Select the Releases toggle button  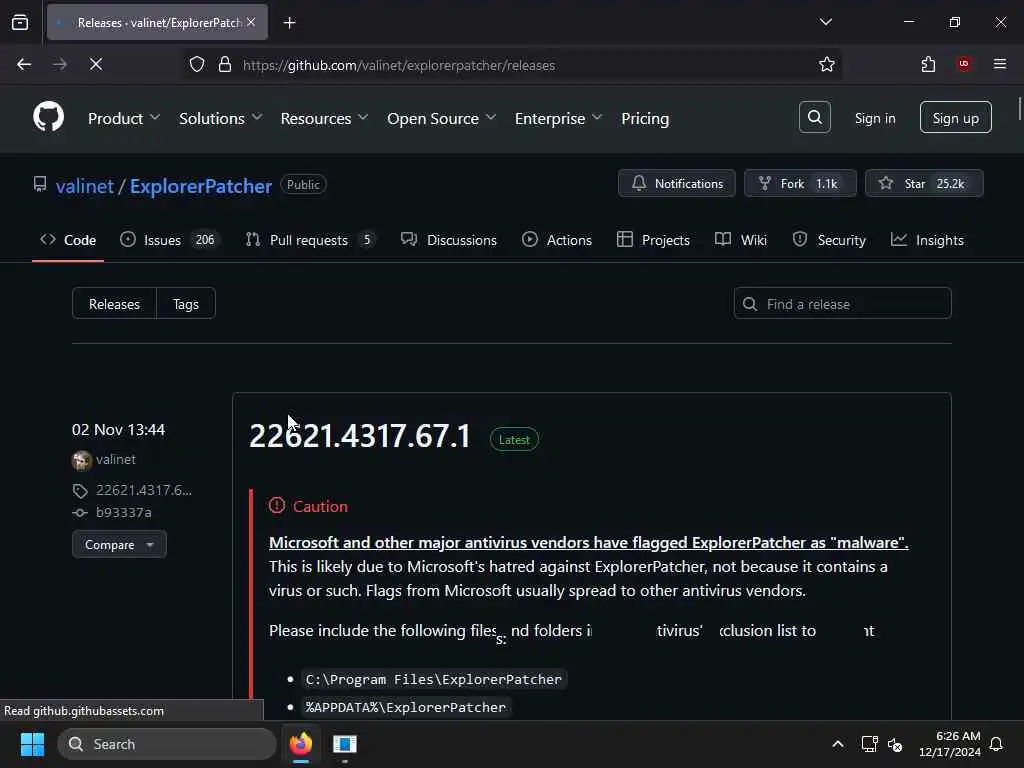point(114,304)
